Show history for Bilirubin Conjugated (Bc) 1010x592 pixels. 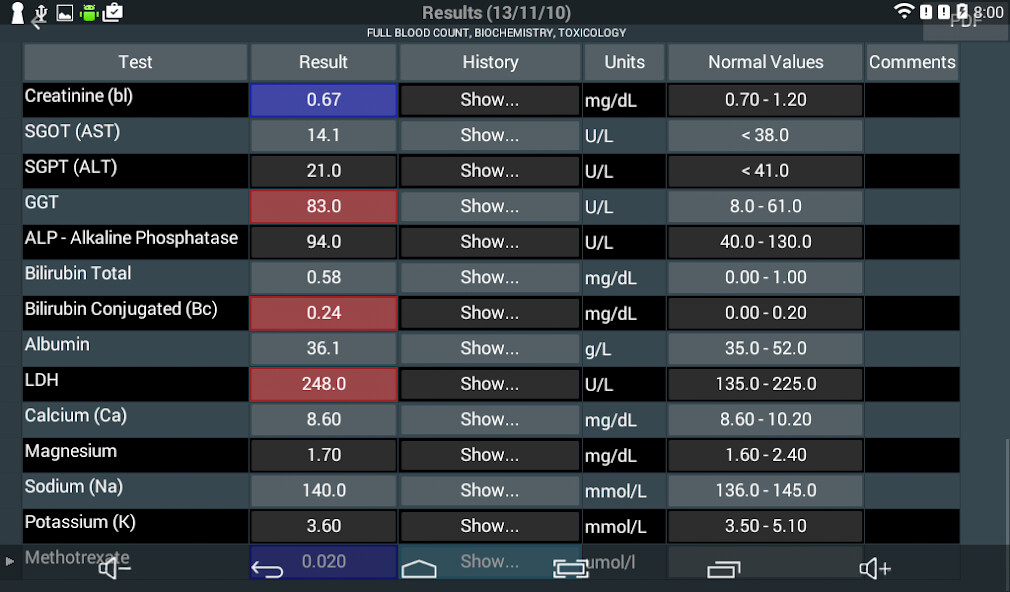pyautogui.click(x=490, y=312)
